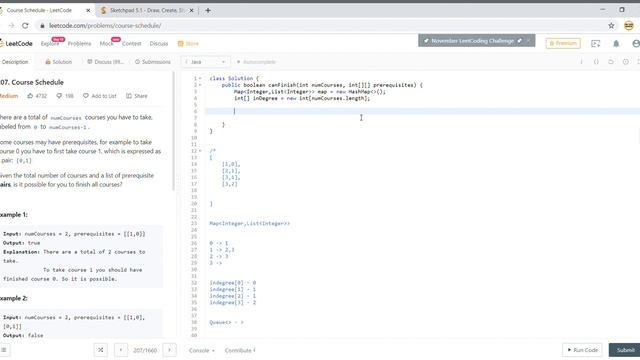
Task: Open notifications bell
Action: point(616,44)
